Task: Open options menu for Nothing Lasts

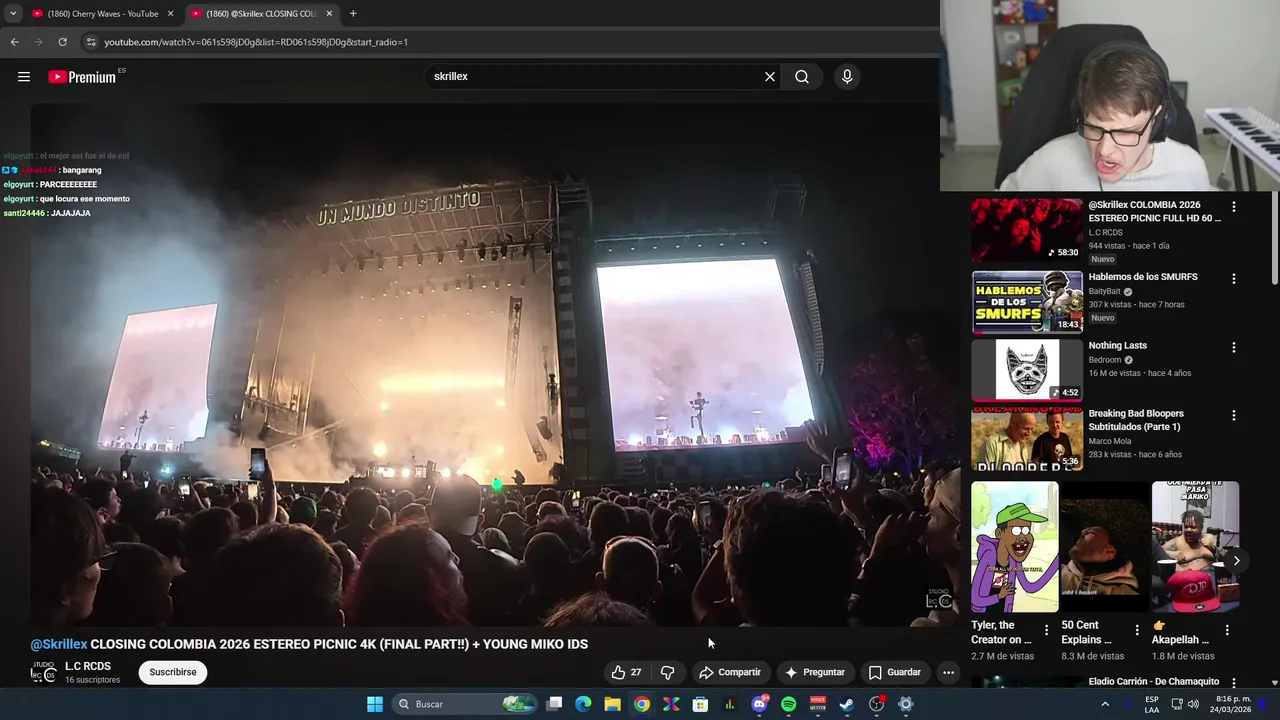Action: tap(1233, 347)
